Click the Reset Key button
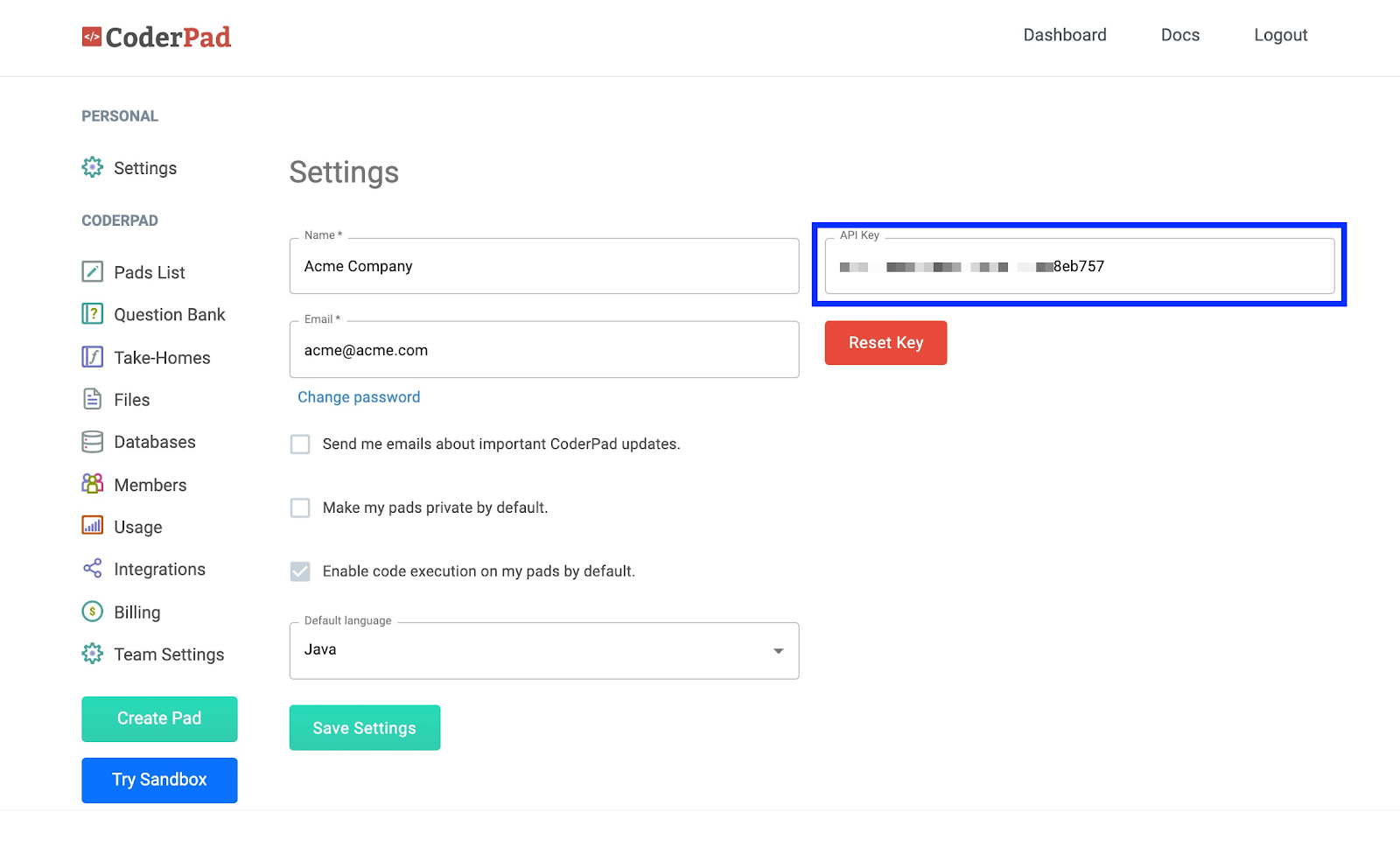The width and height of the screenshot is (1400, 861). click(x=885, y=343)
